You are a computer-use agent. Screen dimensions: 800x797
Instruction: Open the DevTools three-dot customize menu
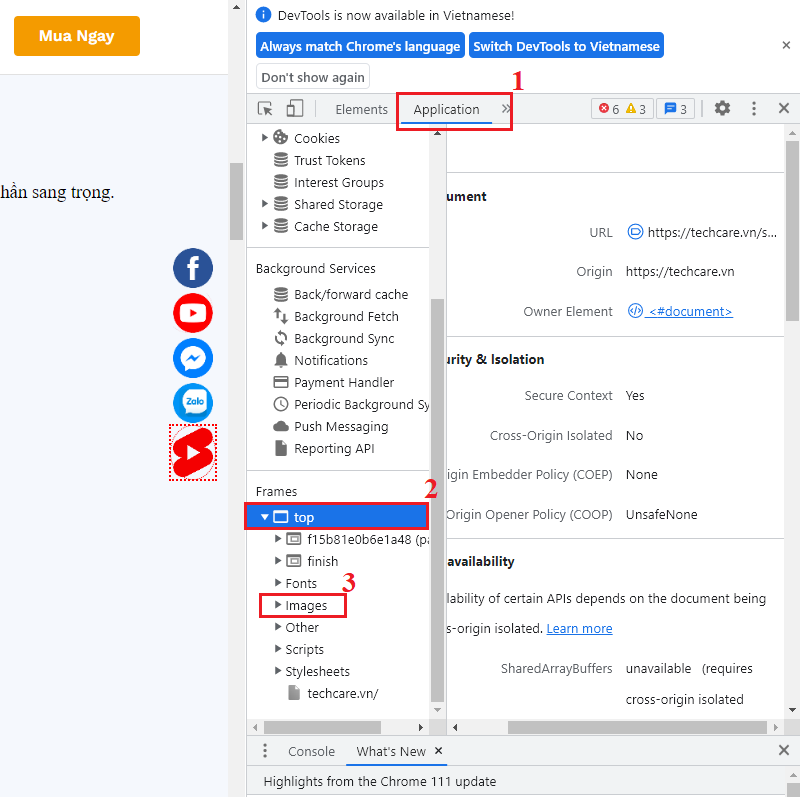pos(753,109)
